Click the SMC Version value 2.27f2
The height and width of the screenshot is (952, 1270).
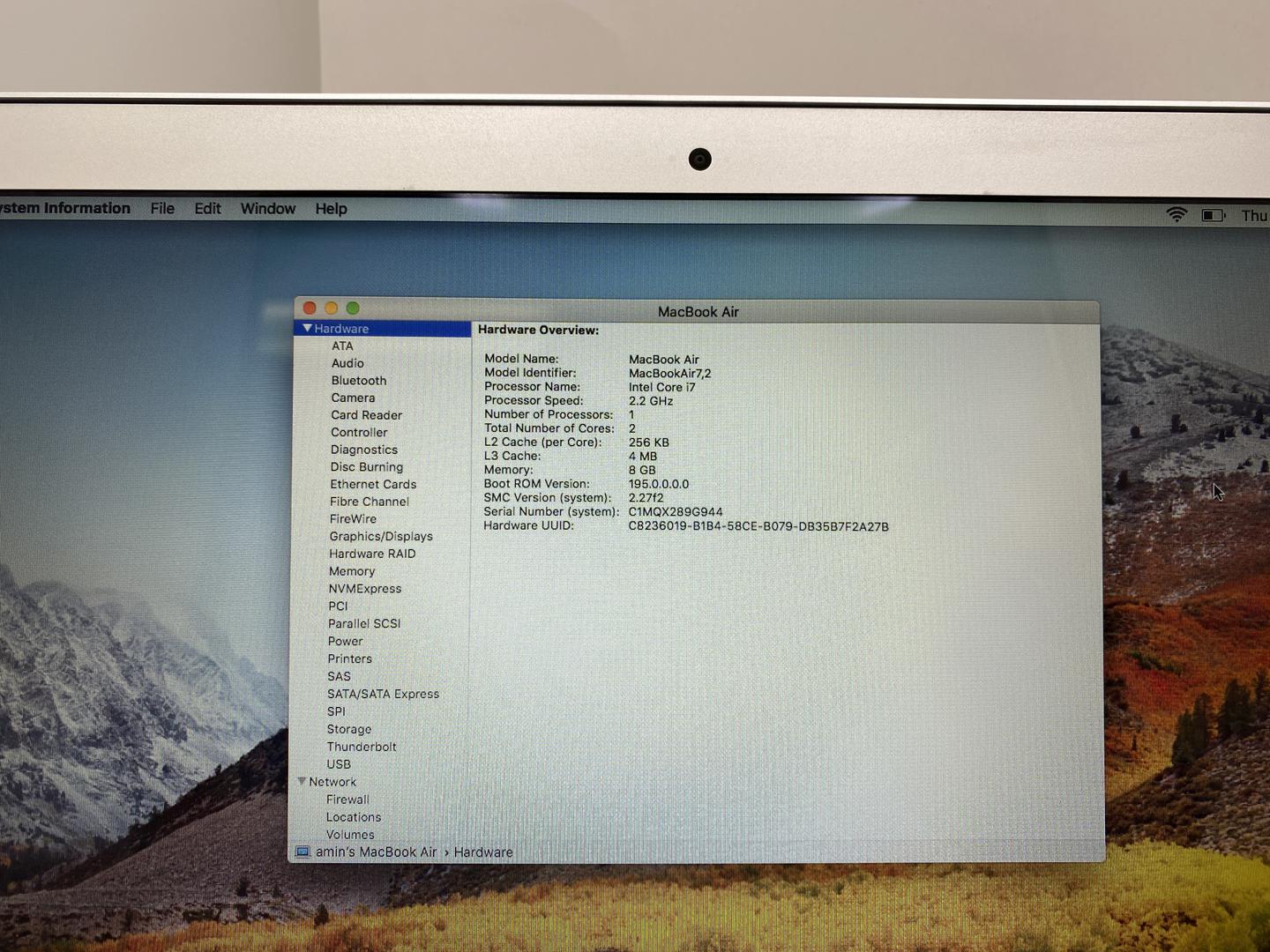click(x=646, y=498)
